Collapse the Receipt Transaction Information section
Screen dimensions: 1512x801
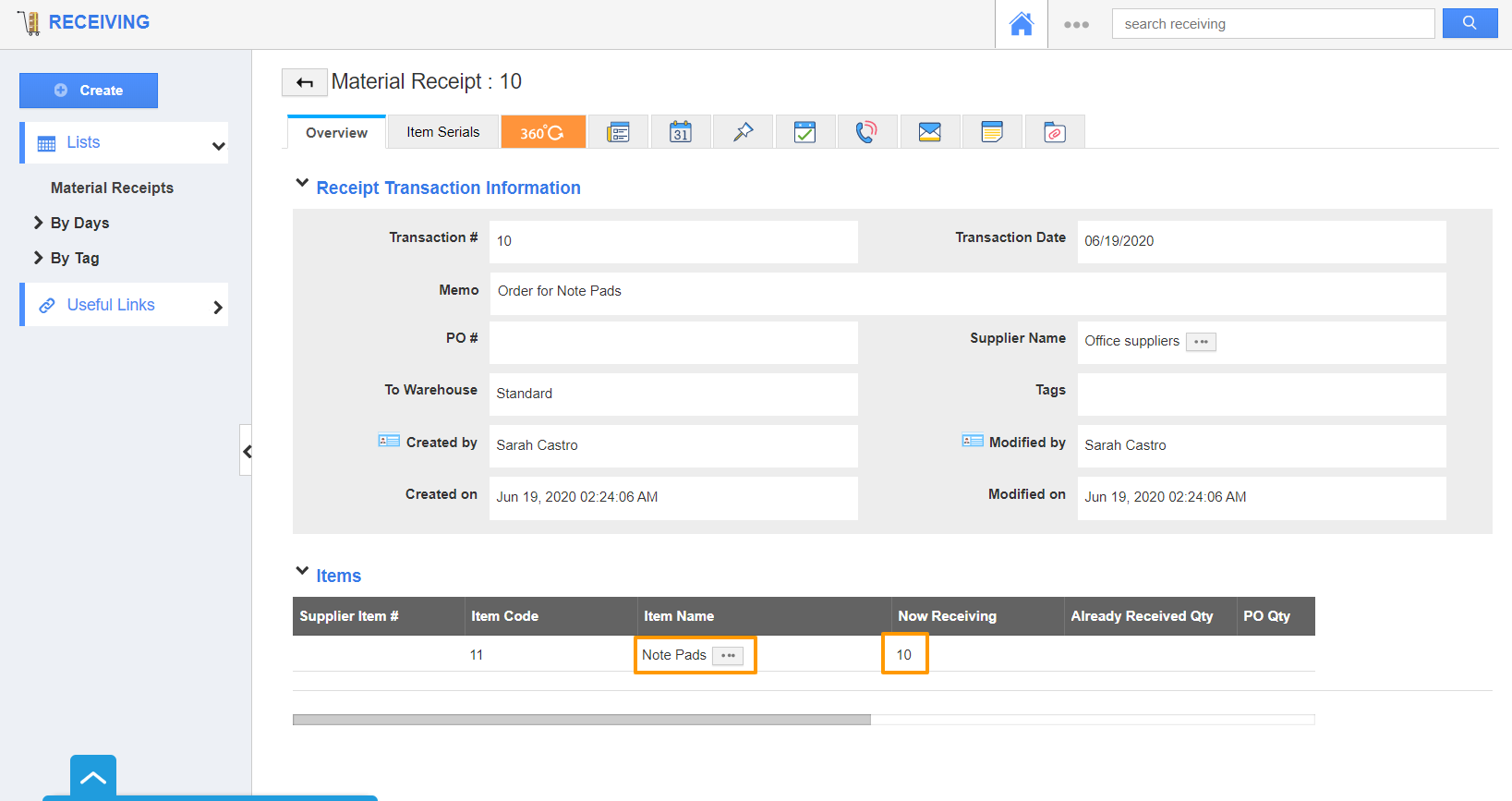click(x=302, y=184)
